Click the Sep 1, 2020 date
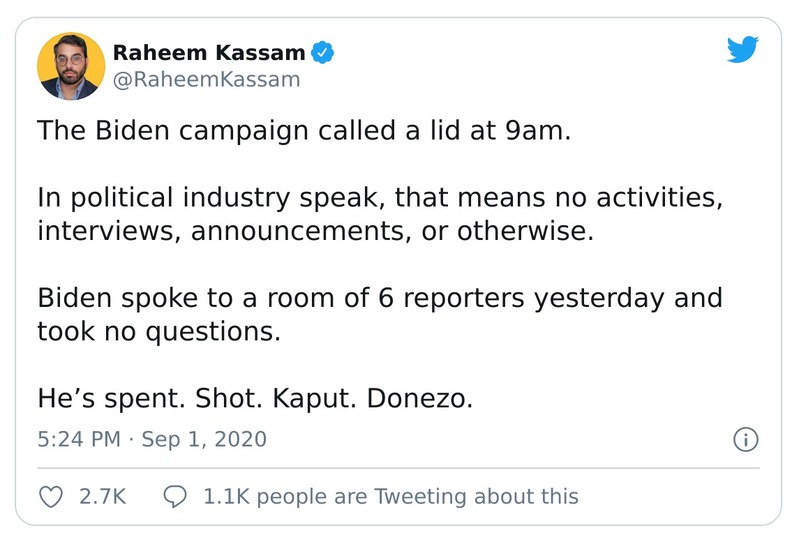The width and height of the screenshot is (799, 542). (203, 439)
